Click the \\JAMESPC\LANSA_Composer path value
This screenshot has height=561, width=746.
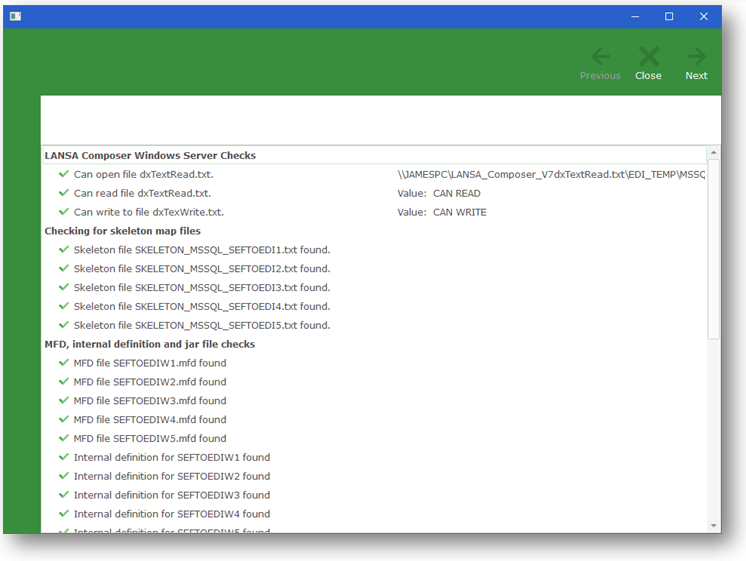pyautogui.click(x=551, y=174)
